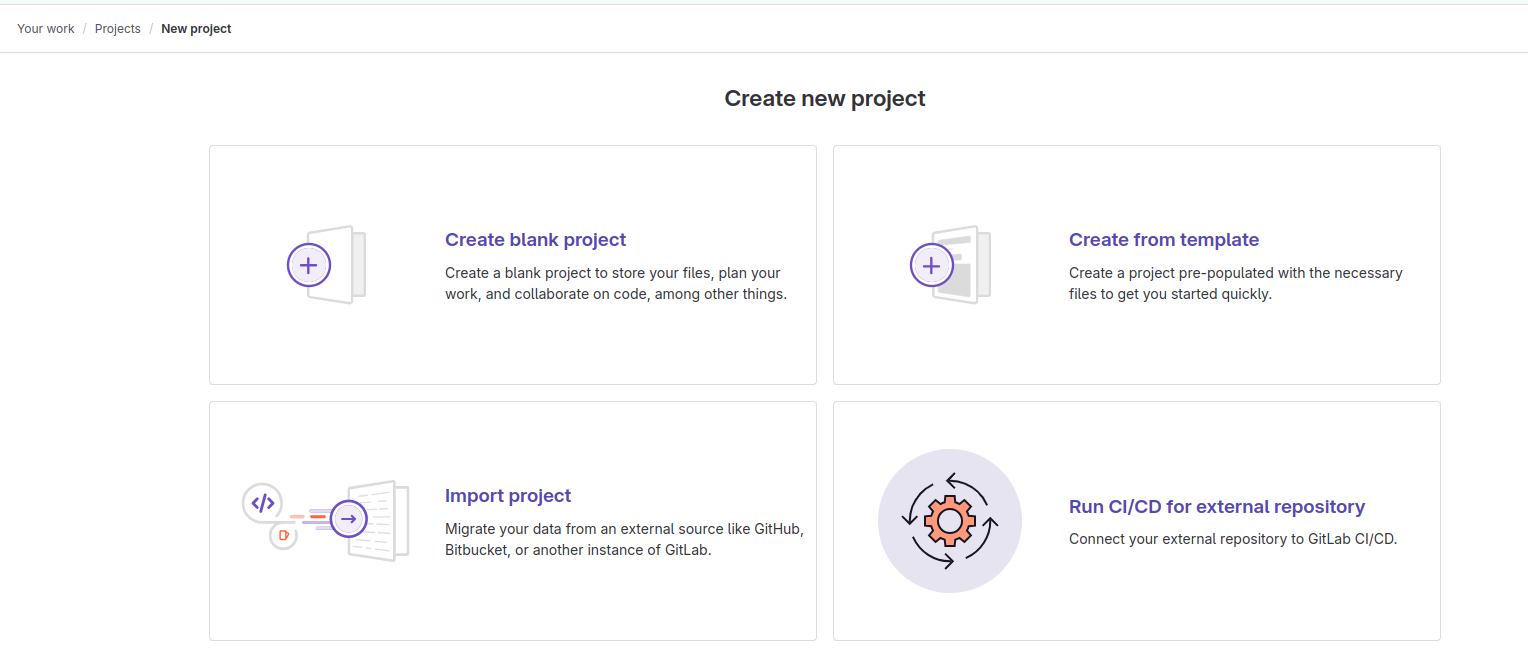Click the New project breadcrumb item
Viewport: 1528px width, 660px height.
[x=196, y=29]
